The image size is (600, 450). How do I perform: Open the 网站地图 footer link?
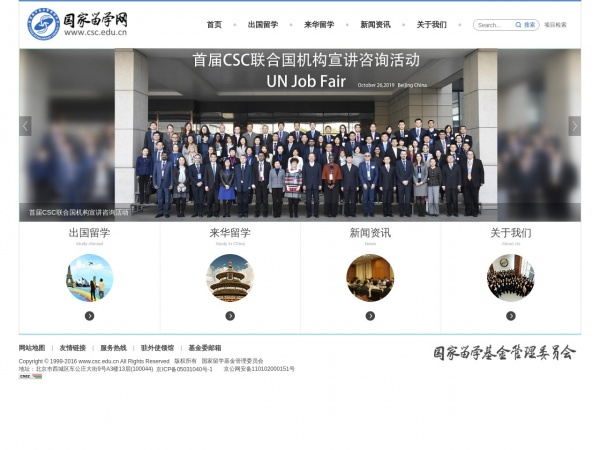point(32,348)
